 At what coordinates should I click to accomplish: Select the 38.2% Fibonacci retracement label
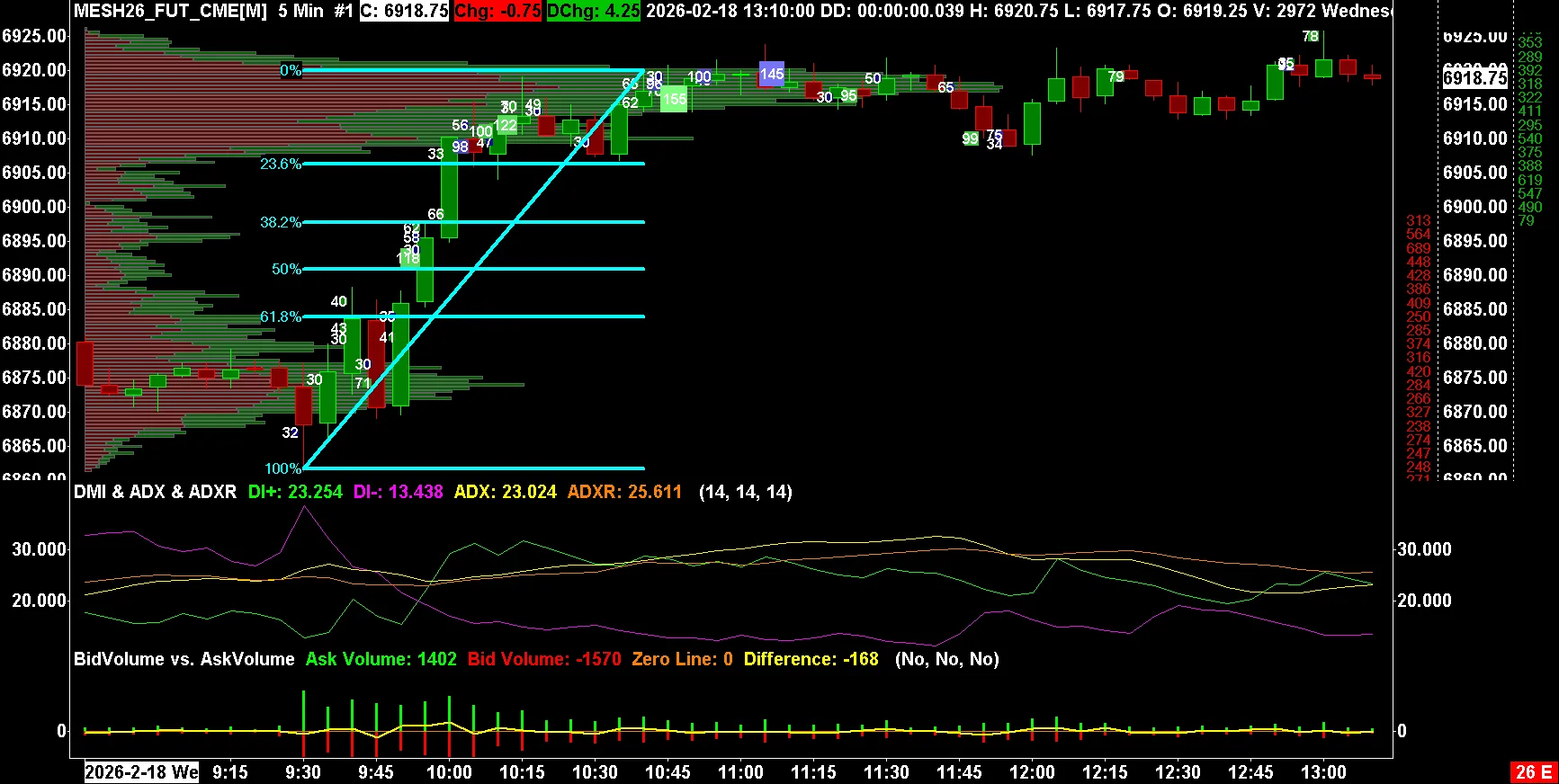(x=281, y=222)
